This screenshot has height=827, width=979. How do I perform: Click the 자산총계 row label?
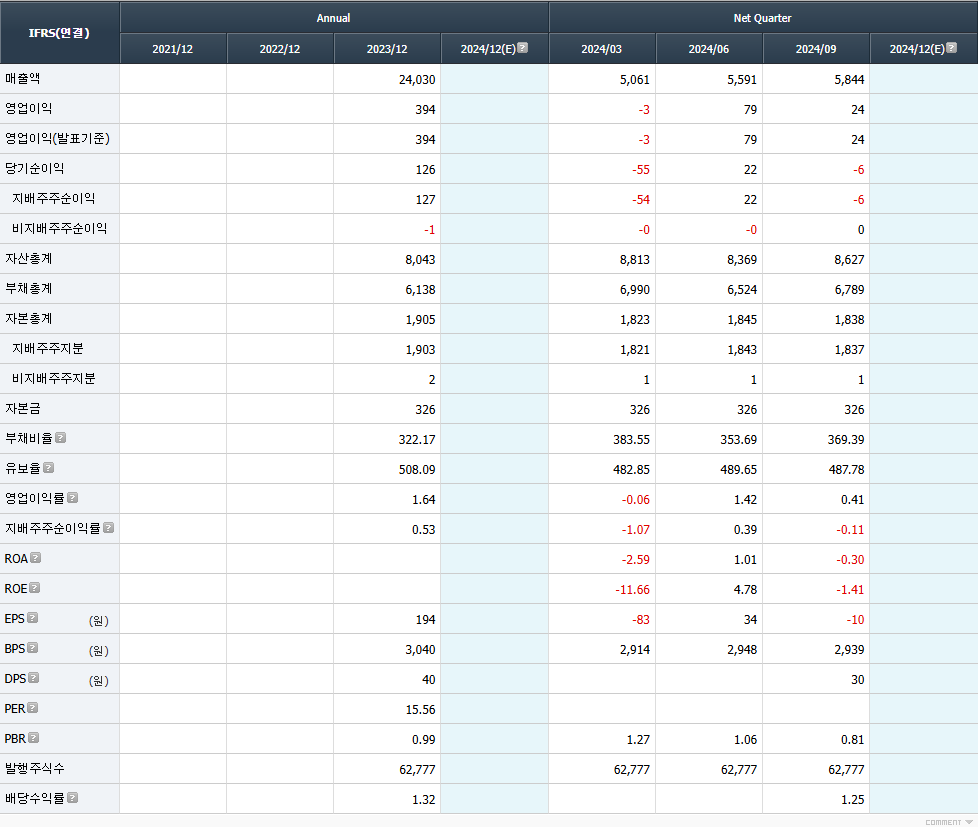29,258
